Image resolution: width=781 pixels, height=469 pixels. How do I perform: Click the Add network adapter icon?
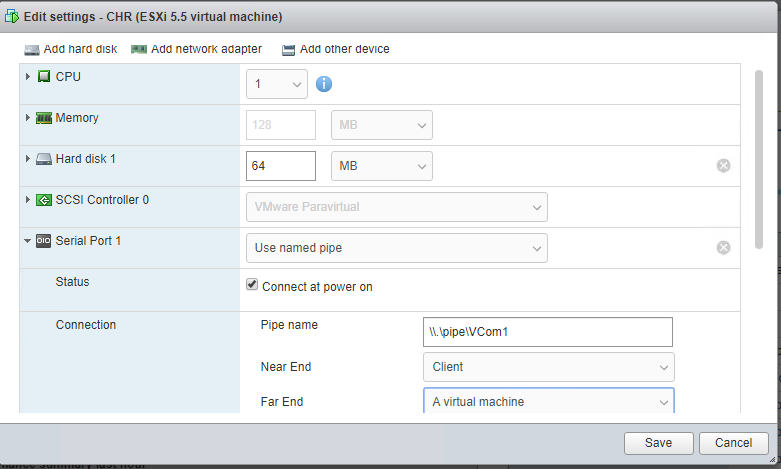tap(139, 49)
